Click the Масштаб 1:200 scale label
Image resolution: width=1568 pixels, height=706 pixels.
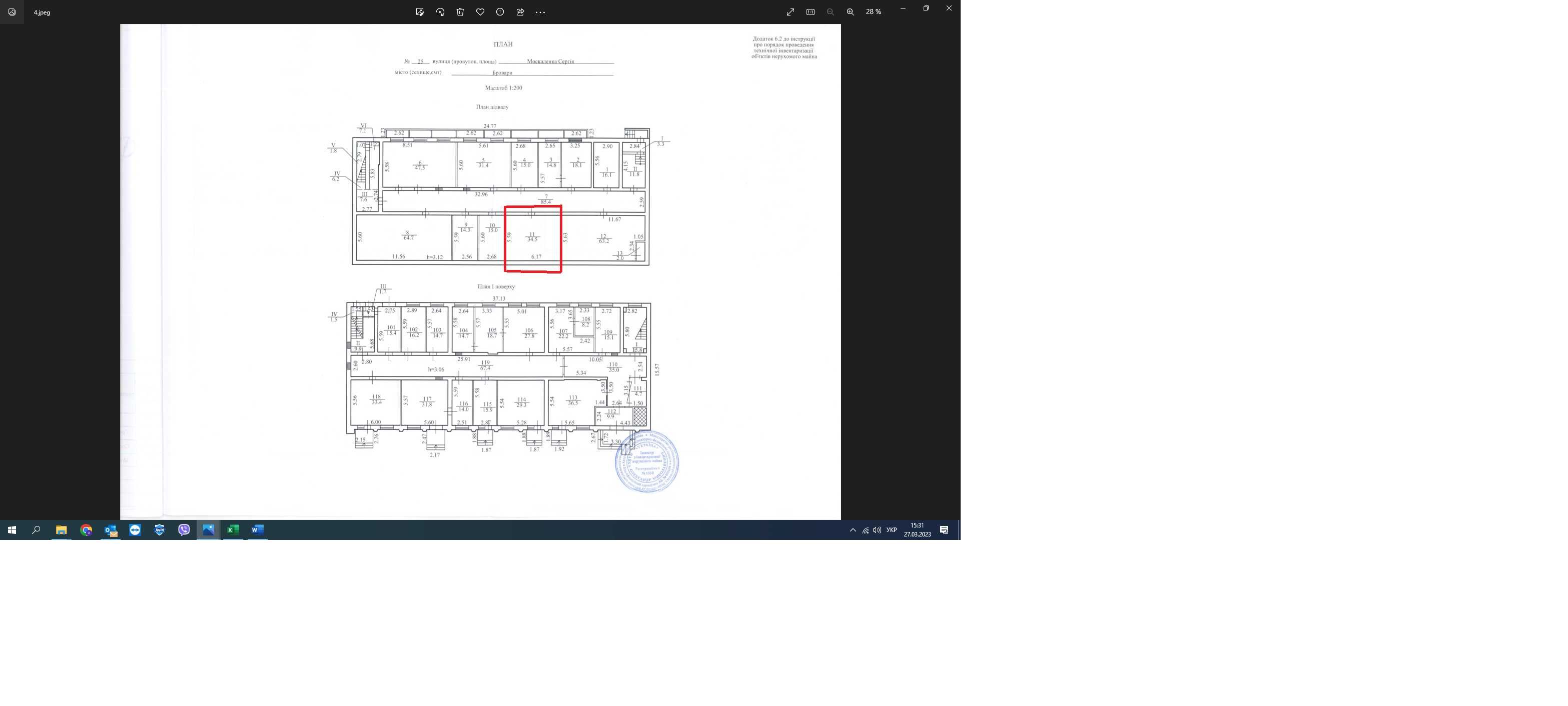click(x=503, y=88)
